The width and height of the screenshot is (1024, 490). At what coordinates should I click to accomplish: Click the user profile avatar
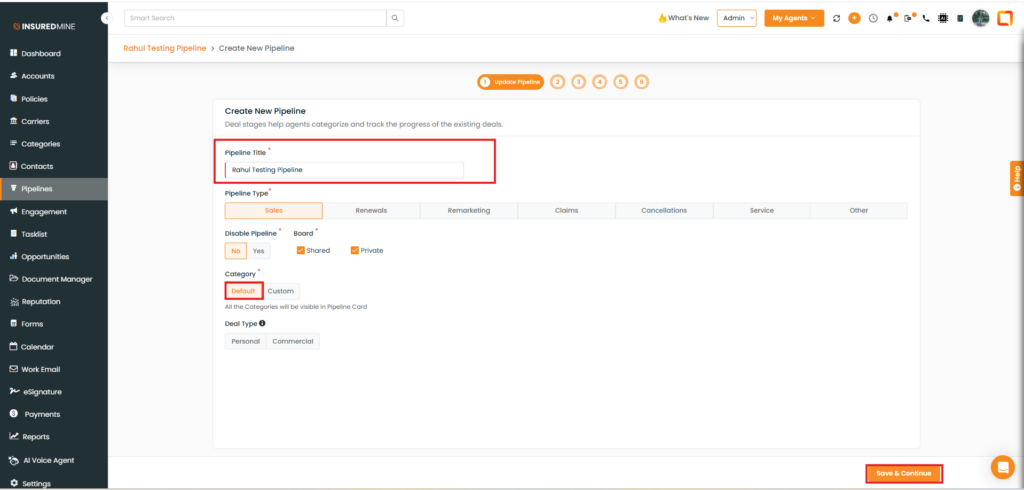coord(980,18)
